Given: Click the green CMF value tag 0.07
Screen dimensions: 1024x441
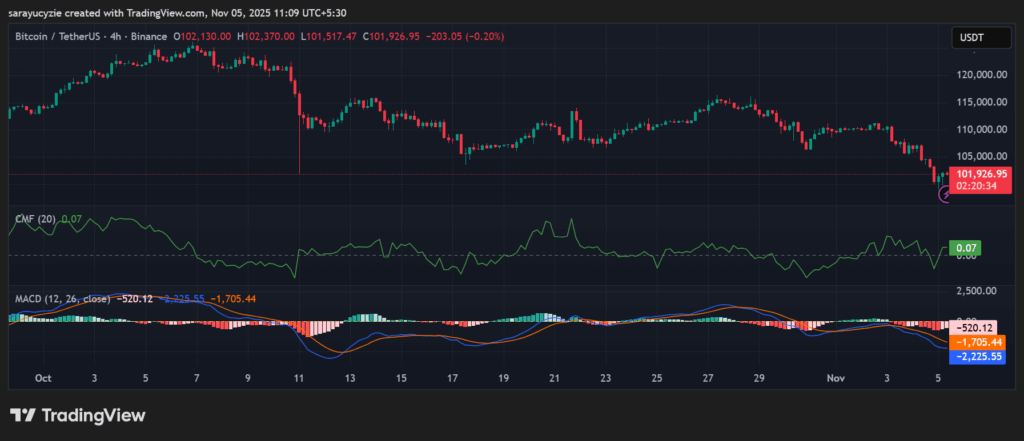Looking at the screenshot, I should pos(967,247).
